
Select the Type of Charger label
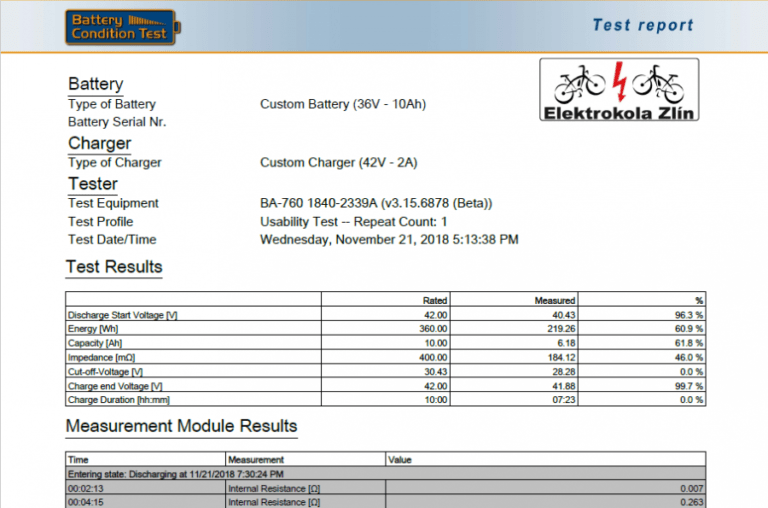(x=115, y=163)
